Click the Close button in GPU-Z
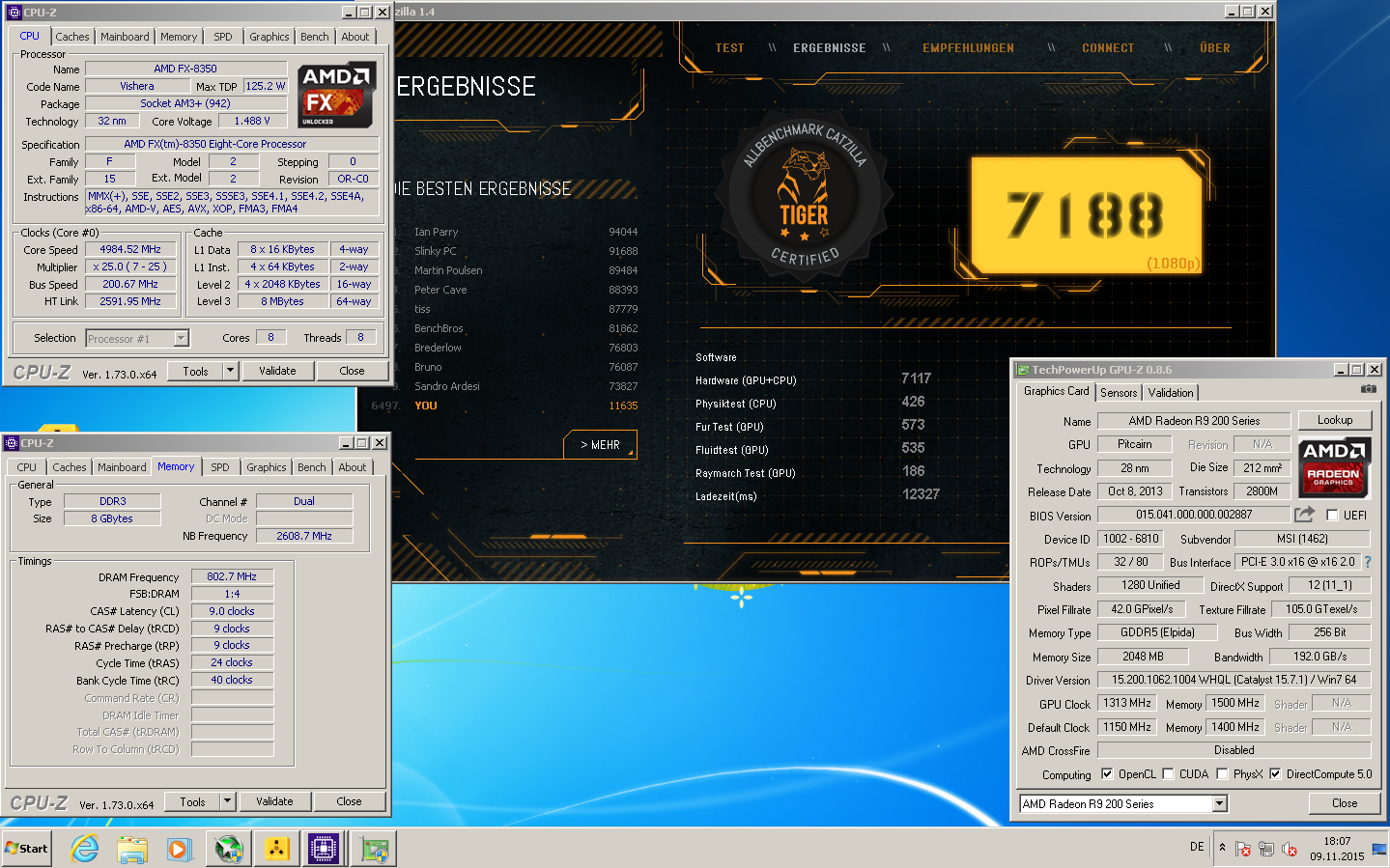Viewport: 1390px width, 868px height. tap(1345, 803)
